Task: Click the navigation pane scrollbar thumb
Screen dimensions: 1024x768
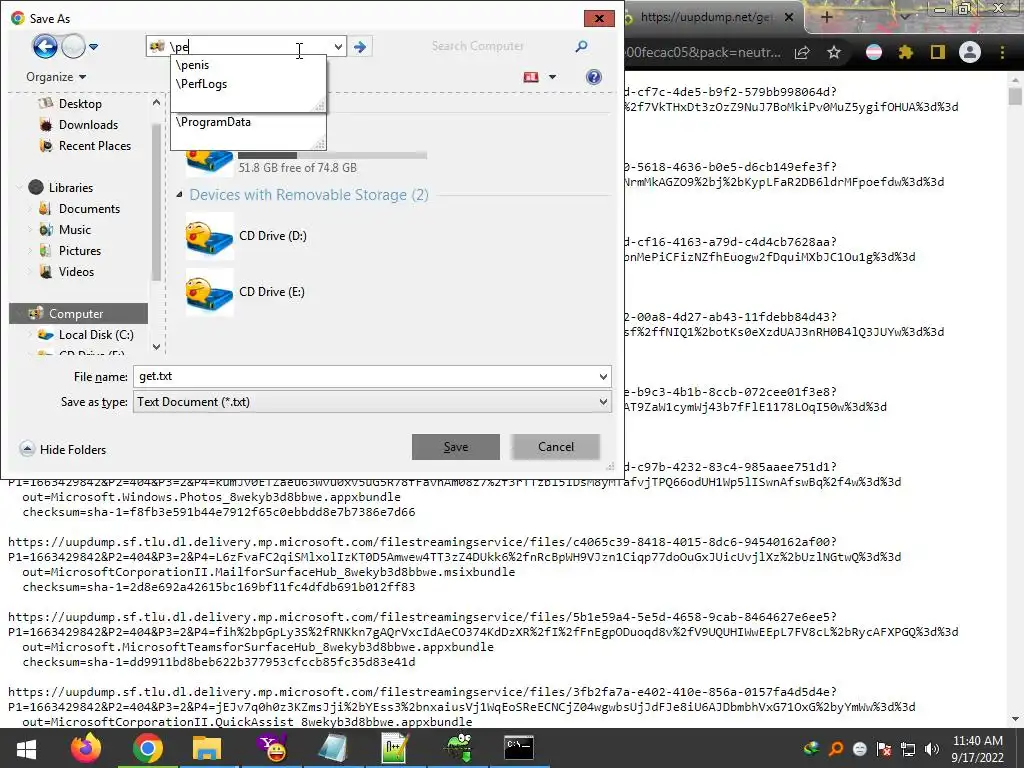Action: click(156, 201)
